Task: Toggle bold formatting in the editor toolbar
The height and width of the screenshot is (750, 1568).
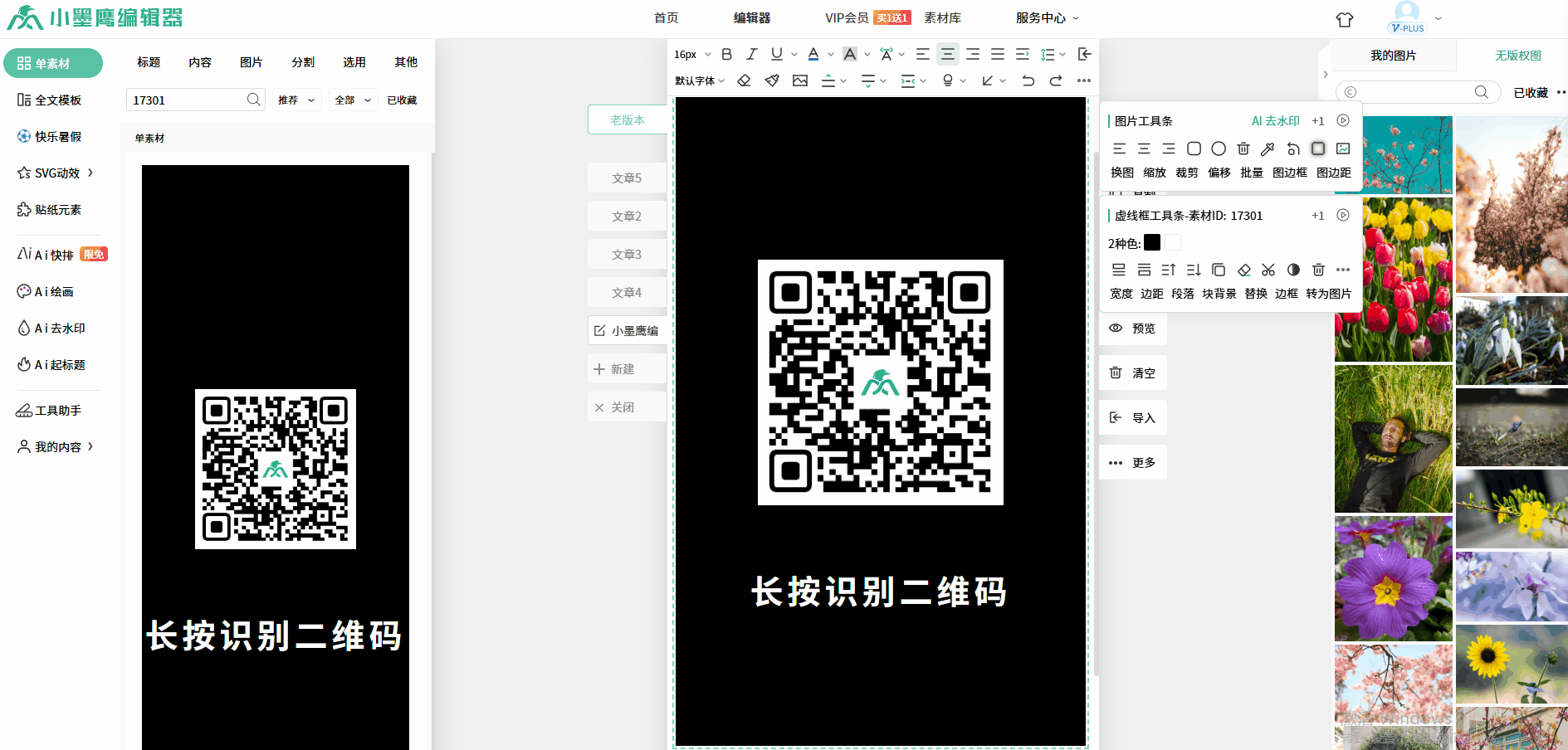Action: pyautogui.click(x=726, y=54)
